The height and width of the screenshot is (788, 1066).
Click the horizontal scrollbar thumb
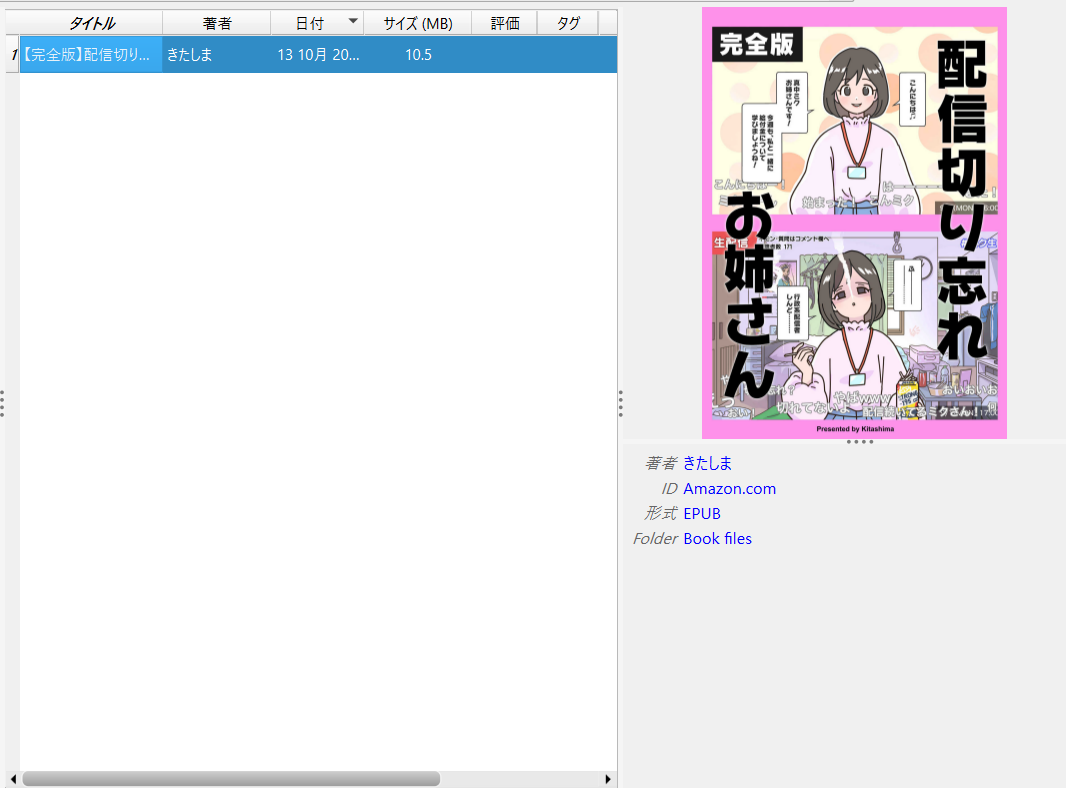tap(230, 778)
